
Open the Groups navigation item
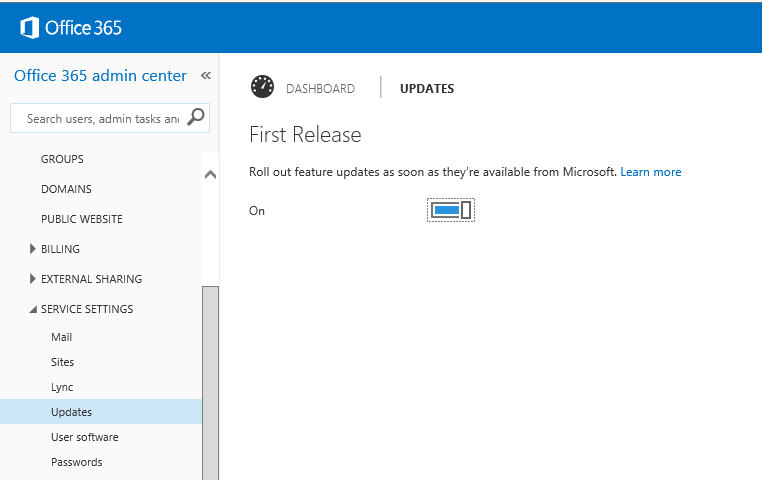(62, 159)
